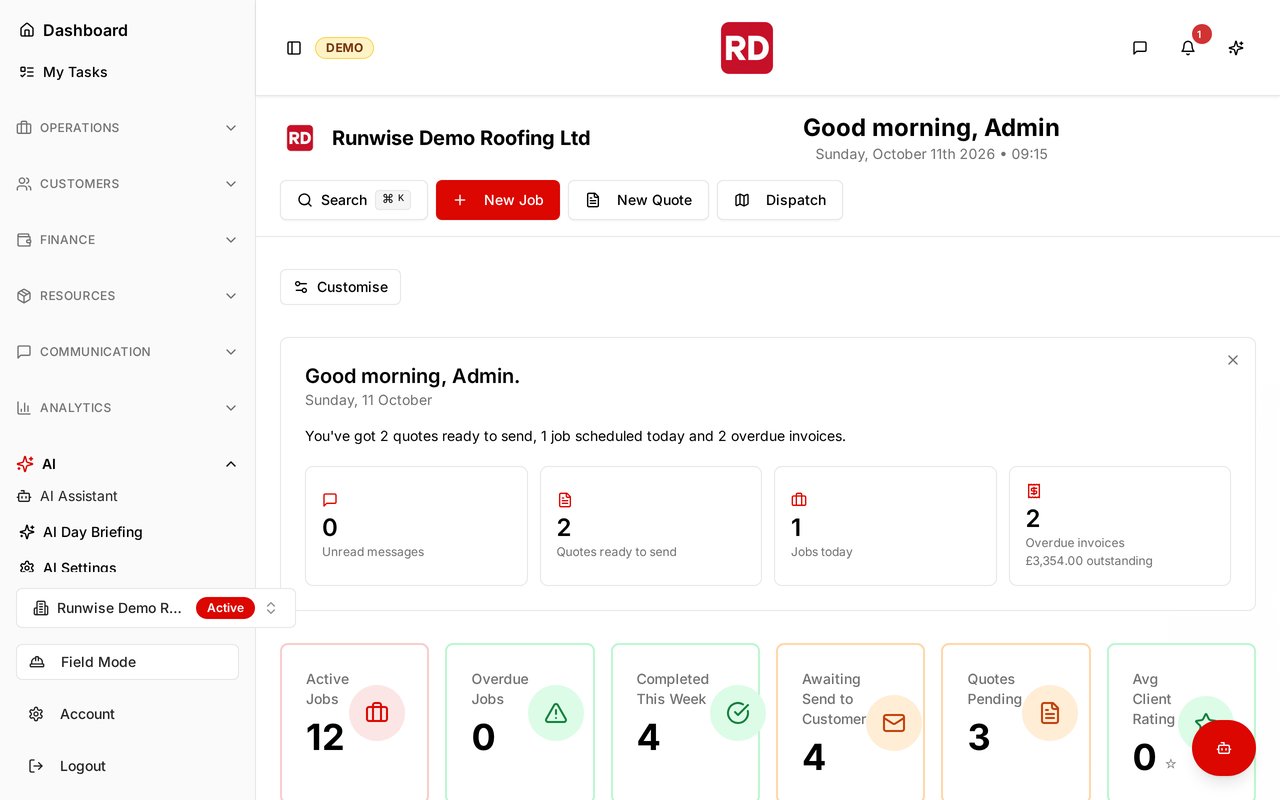
Task: Click the My Tasks checklist icon
Action: (x=27, y=72)
